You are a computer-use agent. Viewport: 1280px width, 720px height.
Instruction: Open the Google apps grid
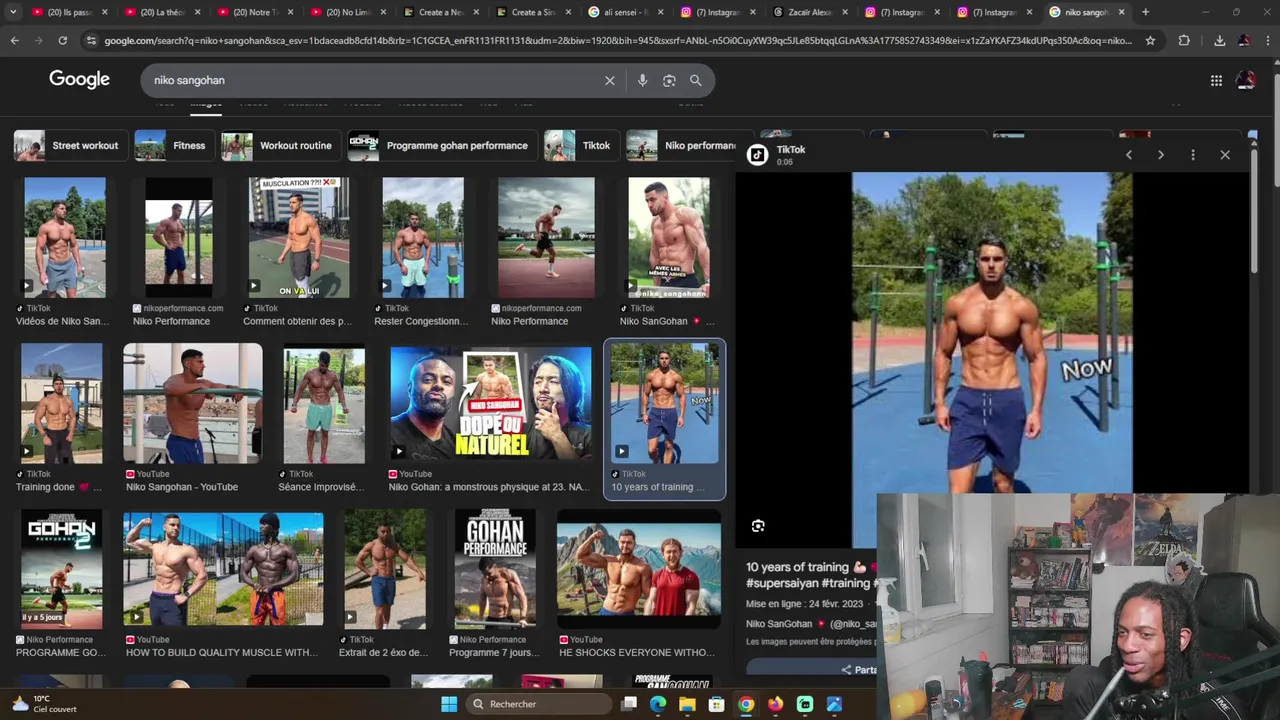click(x=1216, y=80)
